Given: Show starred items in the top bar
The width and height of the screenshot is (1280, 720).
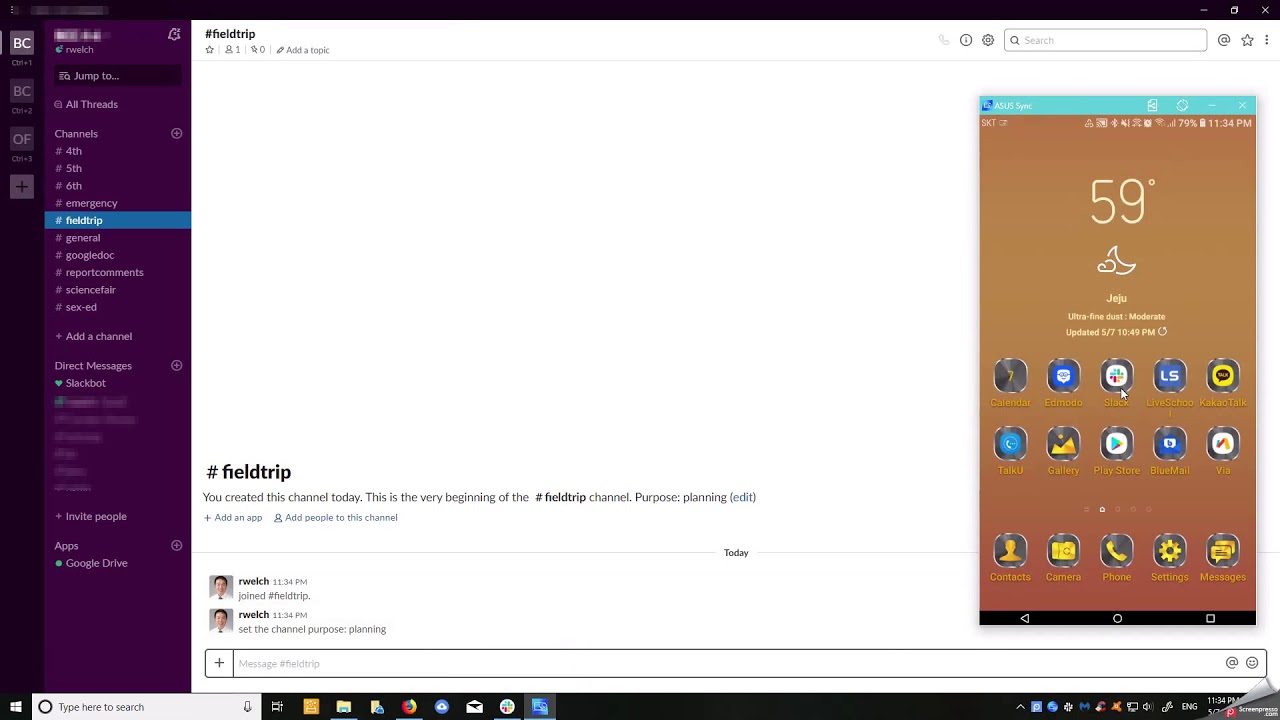Looking at the screenshot, I should pos(1247,40).
